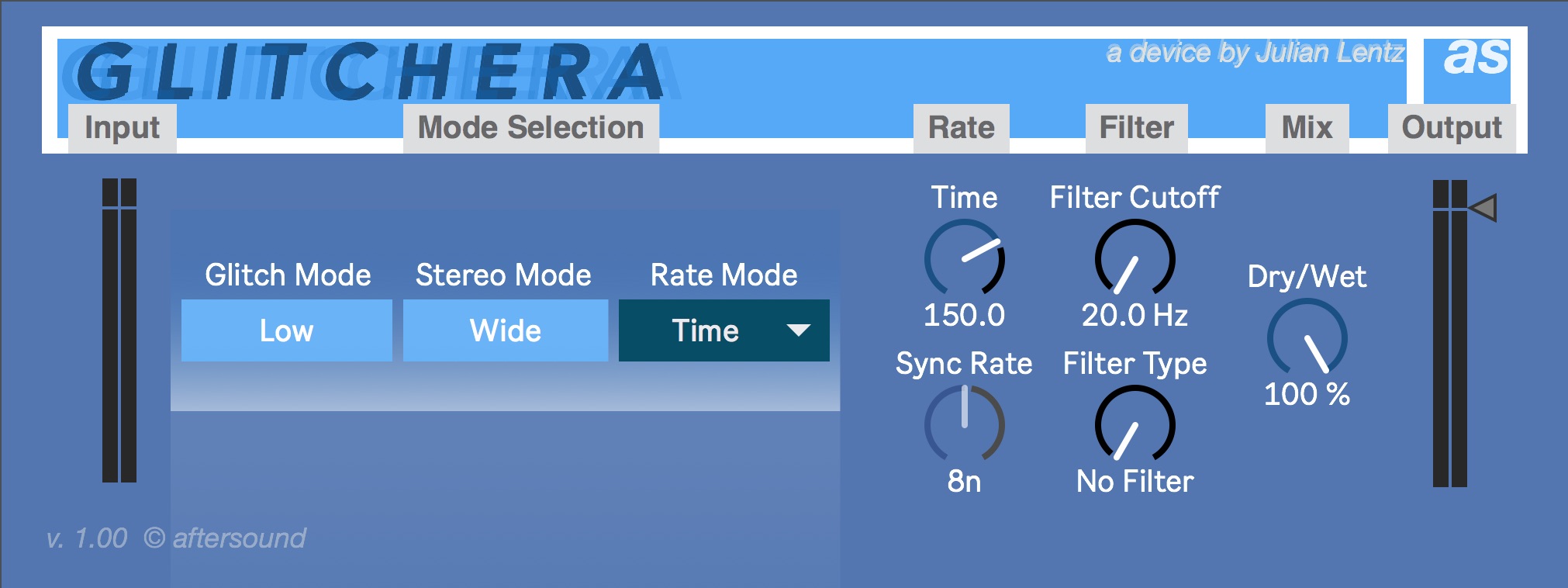Click the 'as' aftersound logo
1568x588 pixels.
click(1475, 59)
